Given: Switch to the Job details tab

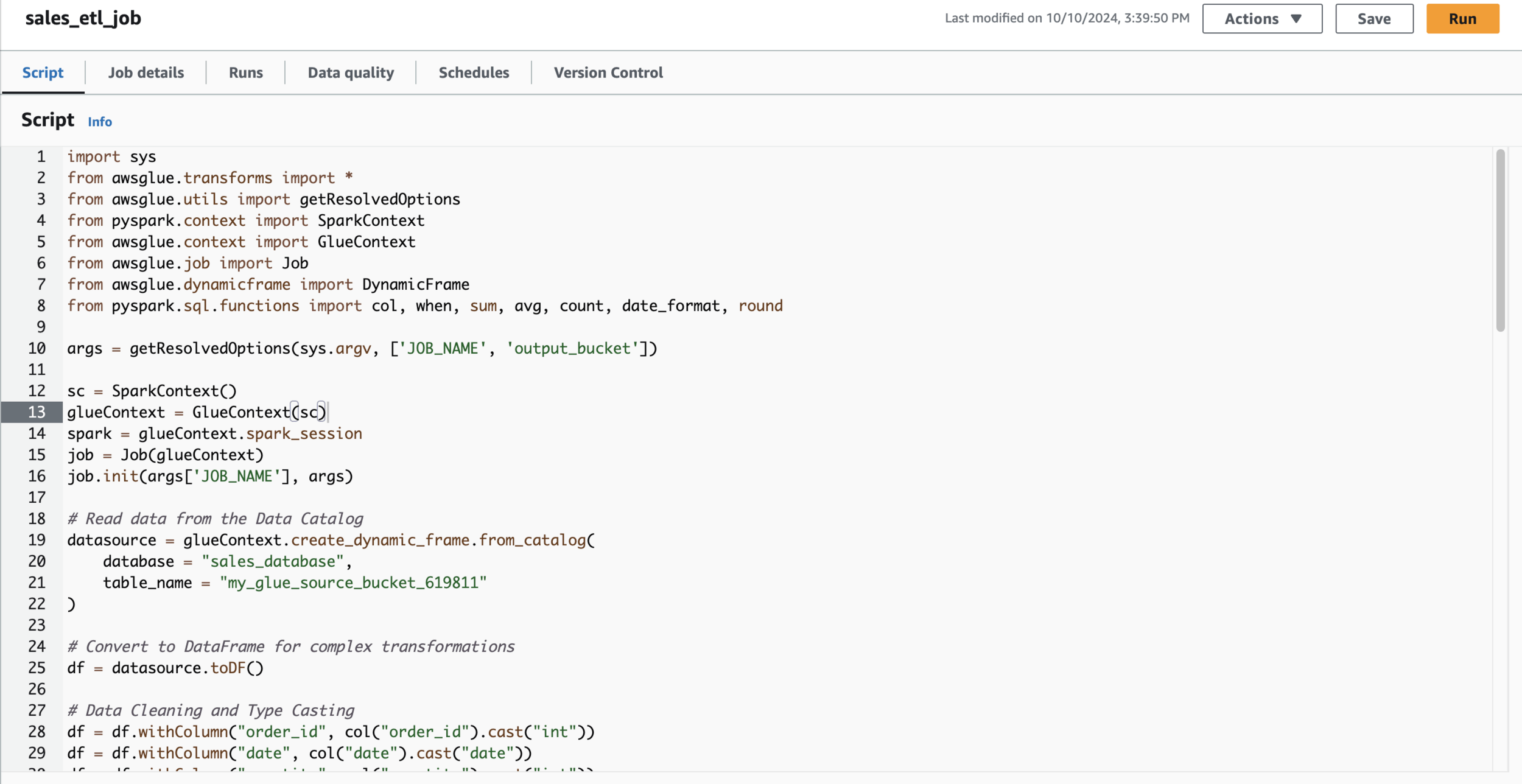Looking at the screenshot, I should [x=146, y=72].
